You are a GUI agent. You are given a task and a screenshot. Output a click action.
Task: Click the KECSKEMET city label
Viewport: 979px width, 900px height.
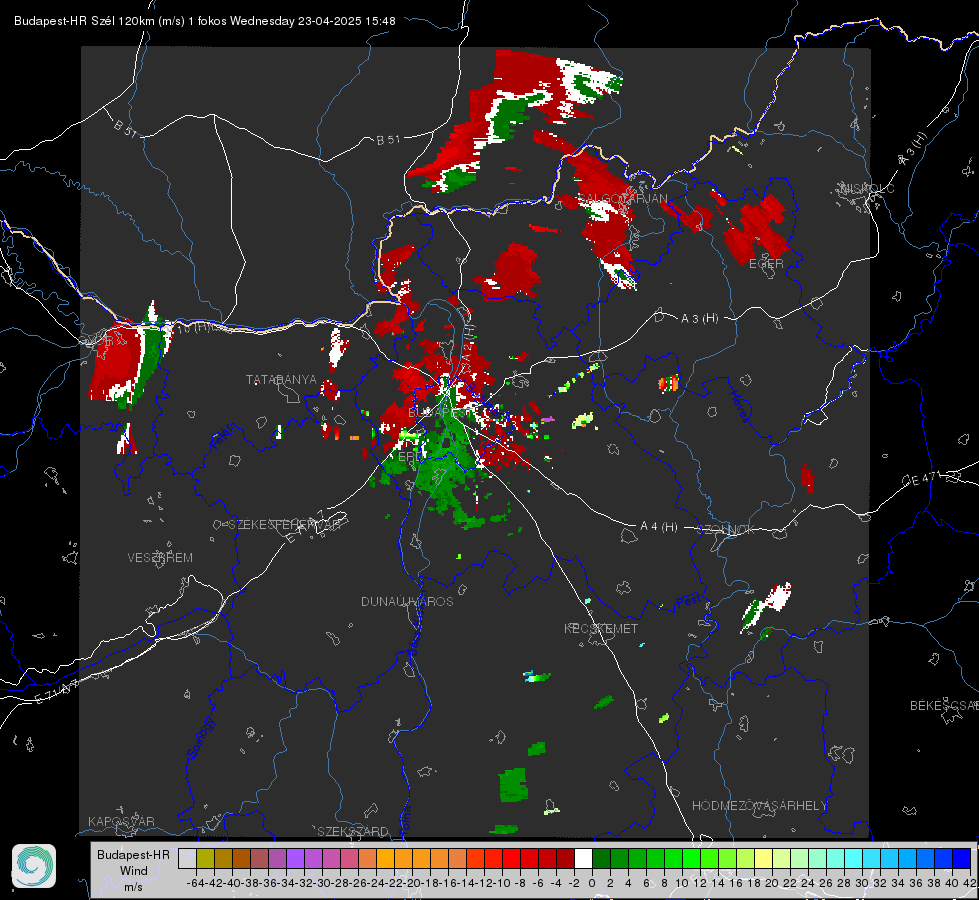(601, 628)
